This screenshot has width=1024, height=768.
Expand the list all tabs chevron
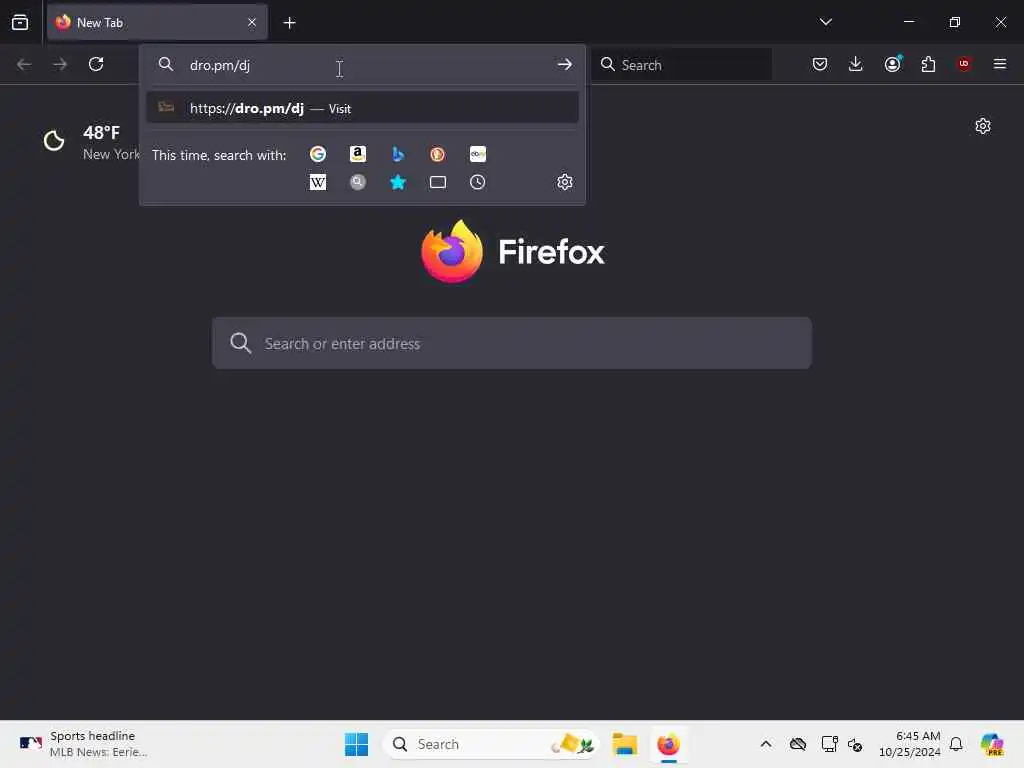click(825, 22)
